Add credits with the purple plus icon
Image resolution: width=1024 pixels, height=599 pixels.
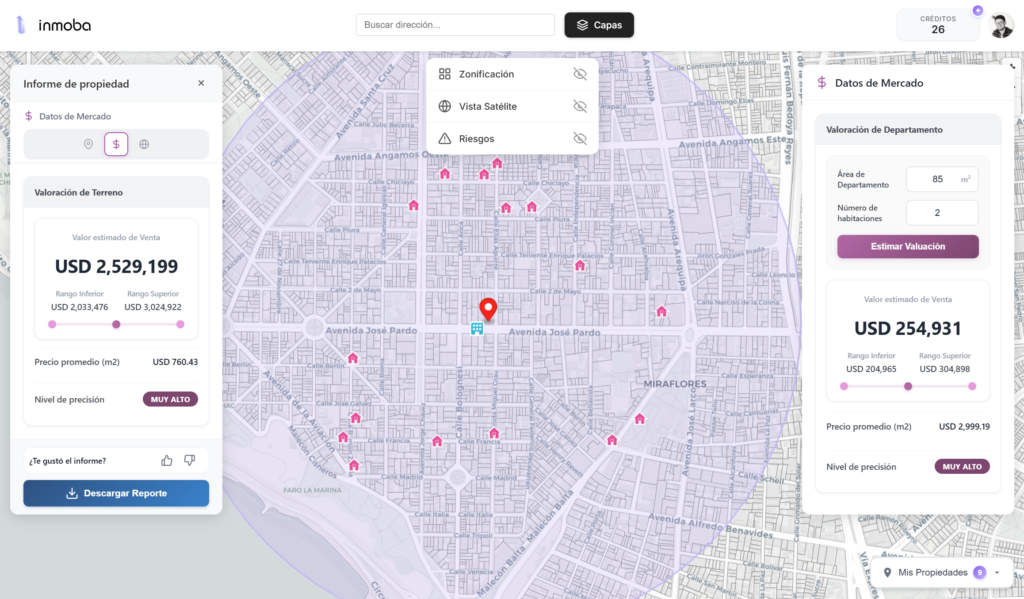pyautogui.click(x=977, y=11)
